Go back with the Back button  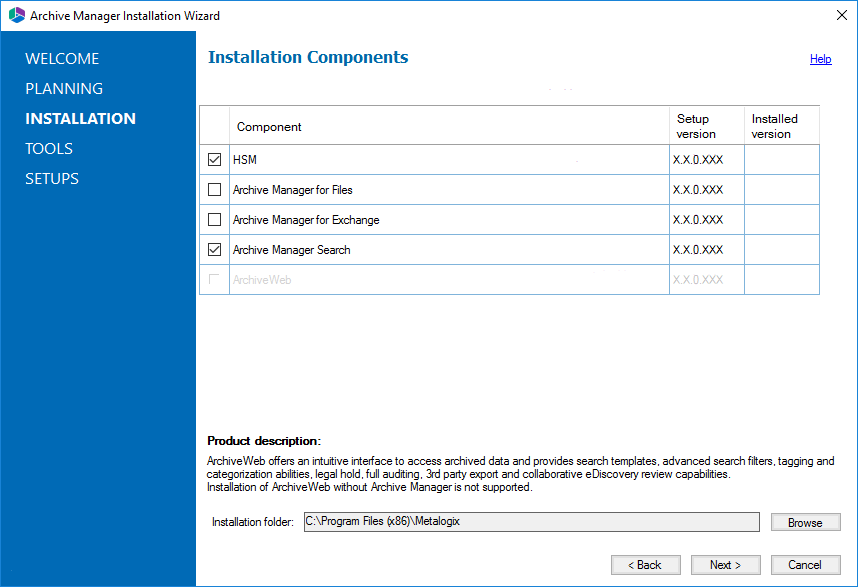tap(645, 565)
